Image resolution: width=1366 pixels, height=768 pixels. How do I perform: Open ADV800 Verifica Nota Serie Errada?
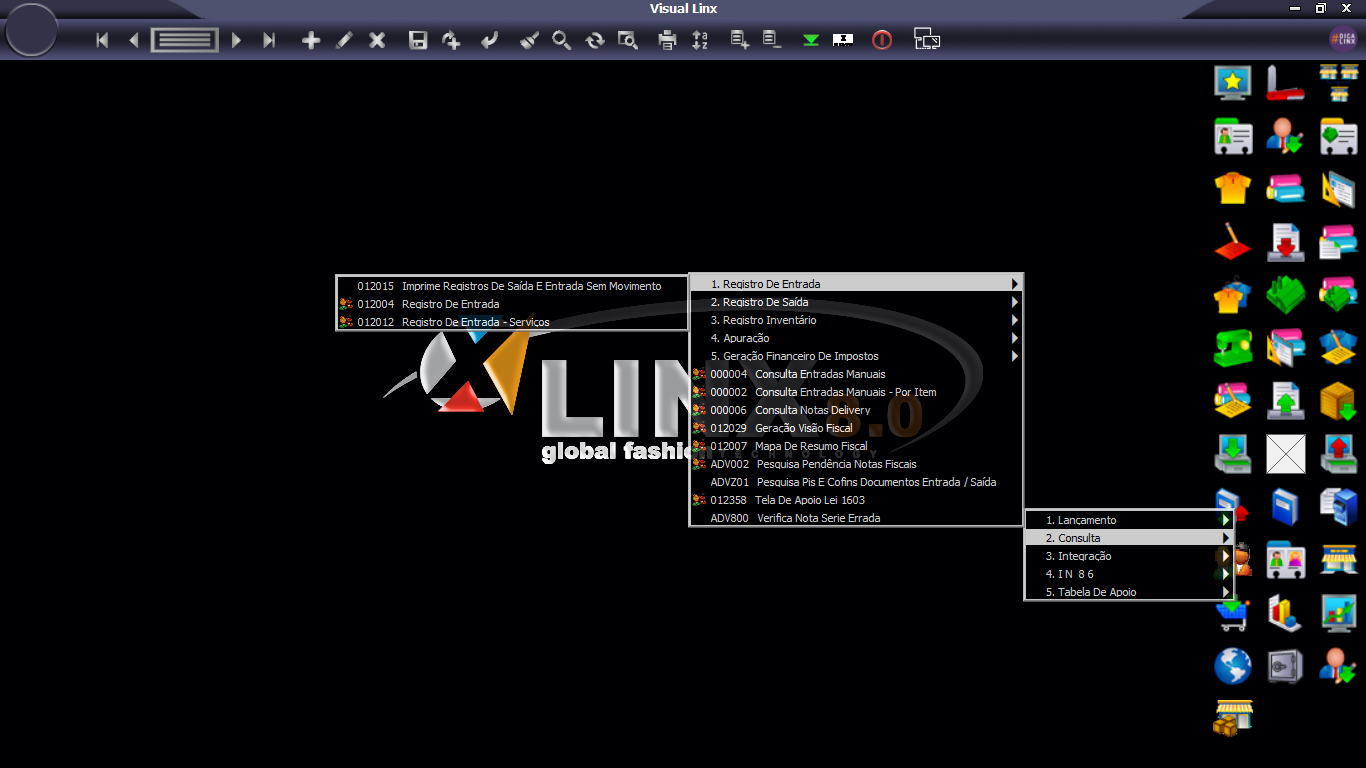856,518
